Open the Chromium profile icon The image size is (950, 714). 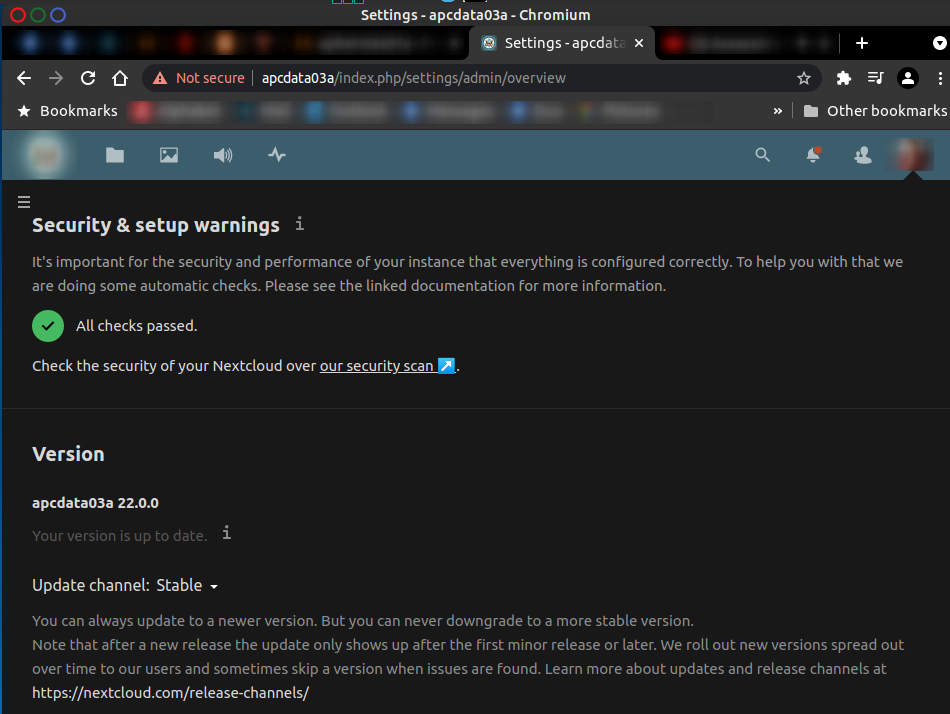[908, 78]
